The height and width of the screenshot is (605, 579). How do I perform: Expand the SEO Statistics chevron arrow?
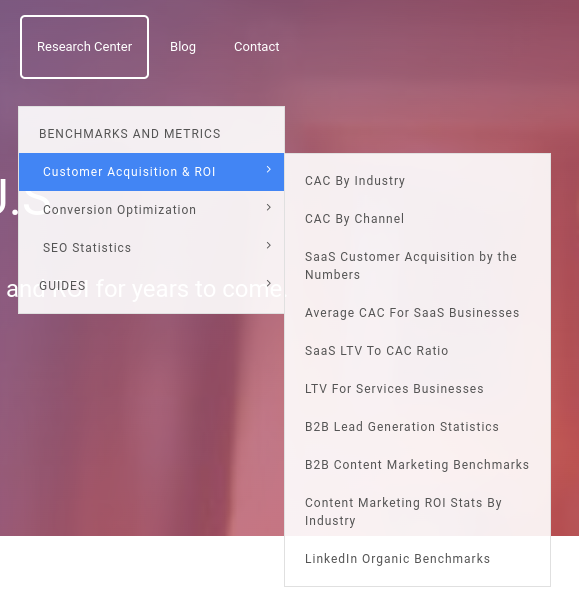(x=269, y=245)
